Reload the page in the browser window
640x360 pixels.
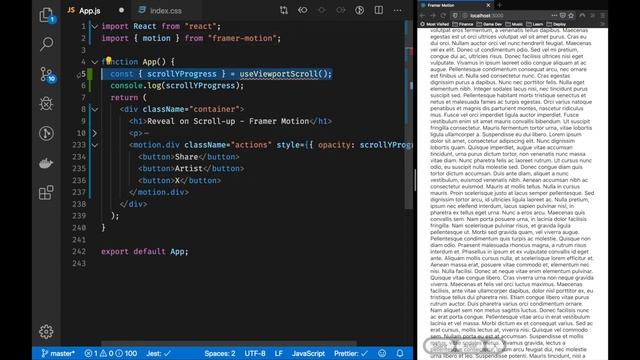443,16
